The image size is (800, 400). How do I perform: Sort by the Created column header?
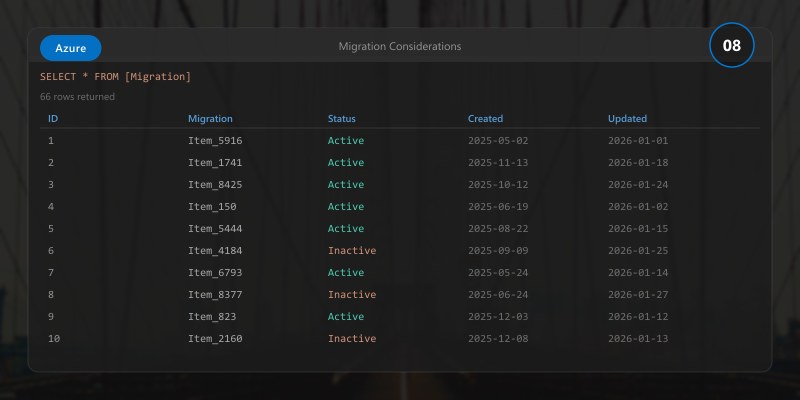coord(485,118)
